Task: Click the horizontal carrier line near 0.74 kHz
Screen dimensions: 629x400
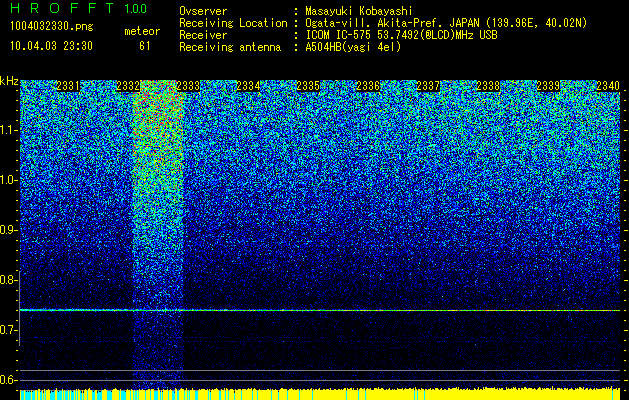Action: coord(320,310)
